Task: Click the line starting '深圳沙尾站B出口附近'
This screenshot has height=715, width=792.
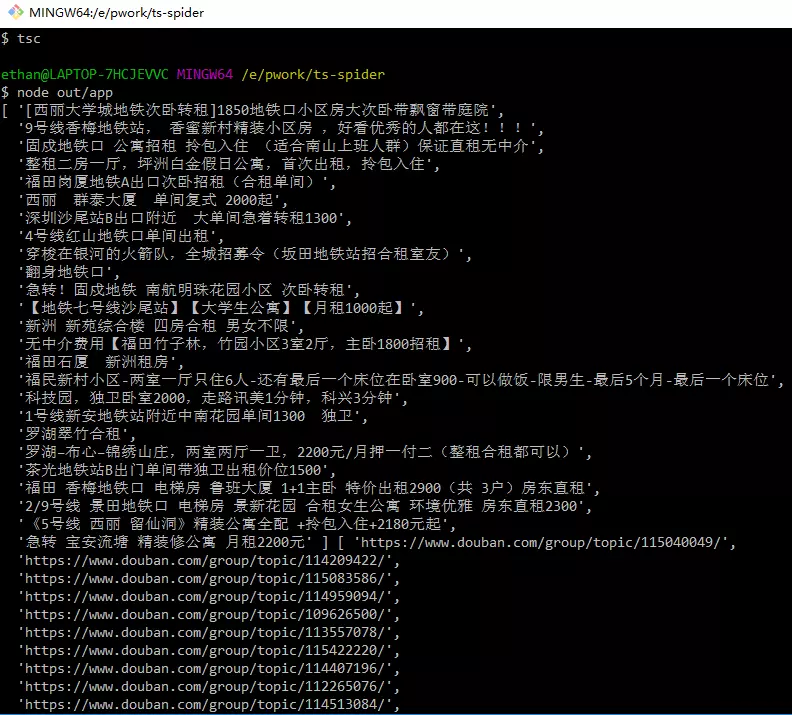Action: (185, 219)
